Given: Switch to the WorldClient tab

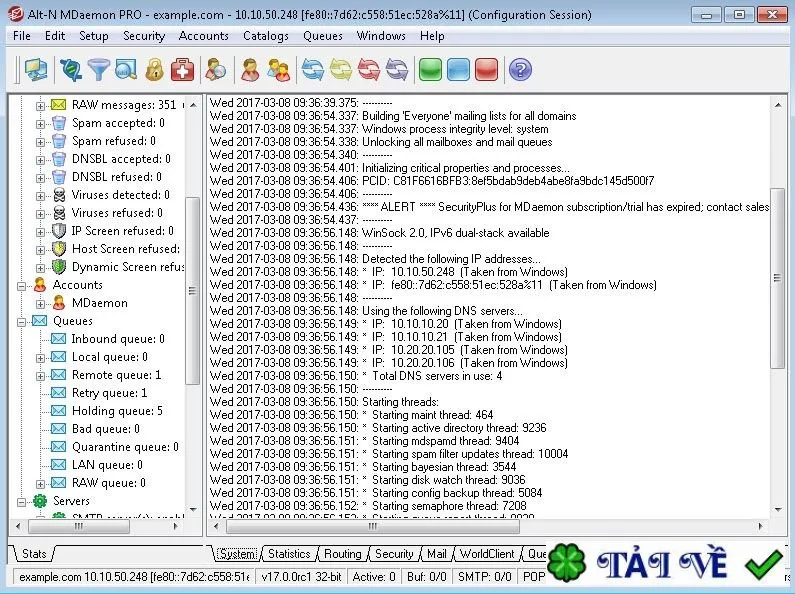Looking at the screenshot, I should [x=487, y=554].
